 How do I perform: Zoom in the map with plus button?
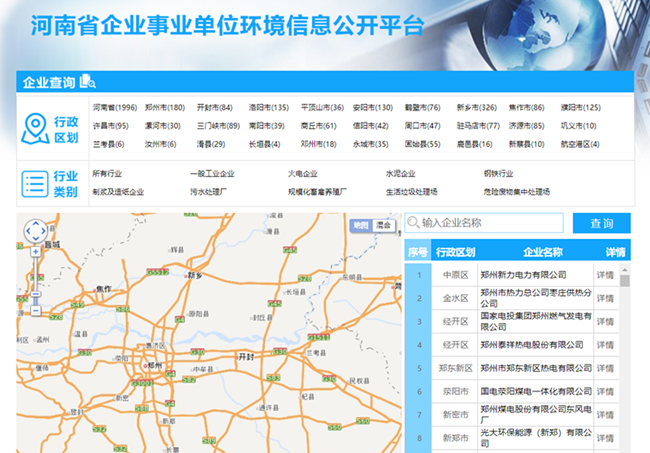click(x=35, y=253)
